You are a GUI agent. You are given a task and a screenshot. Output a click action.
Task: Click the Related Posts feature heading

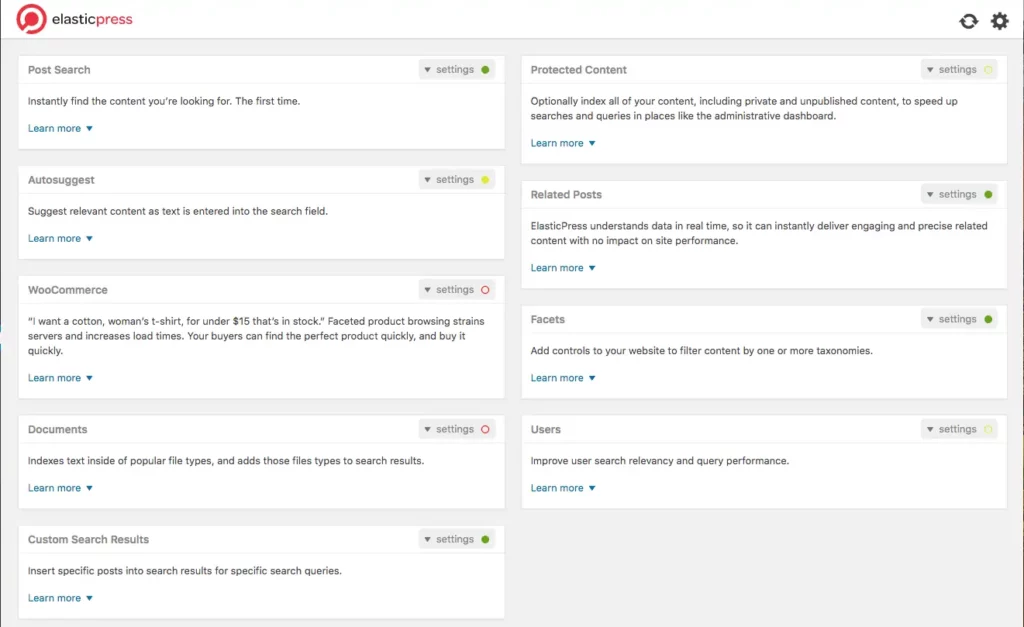[x=566, y=195]
